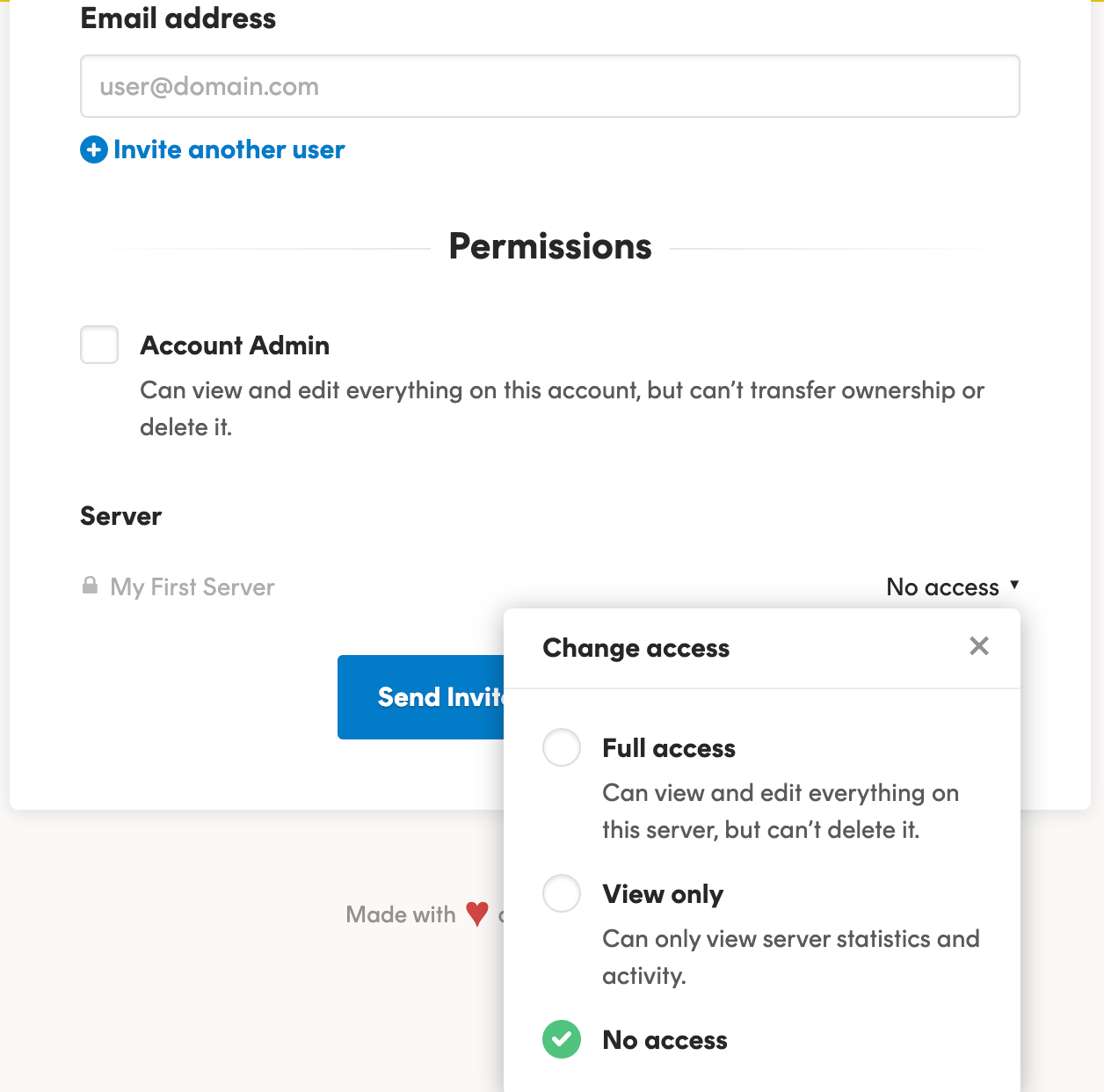
Task: Click the Invite another user link
Action: click(x=229, y=150)
